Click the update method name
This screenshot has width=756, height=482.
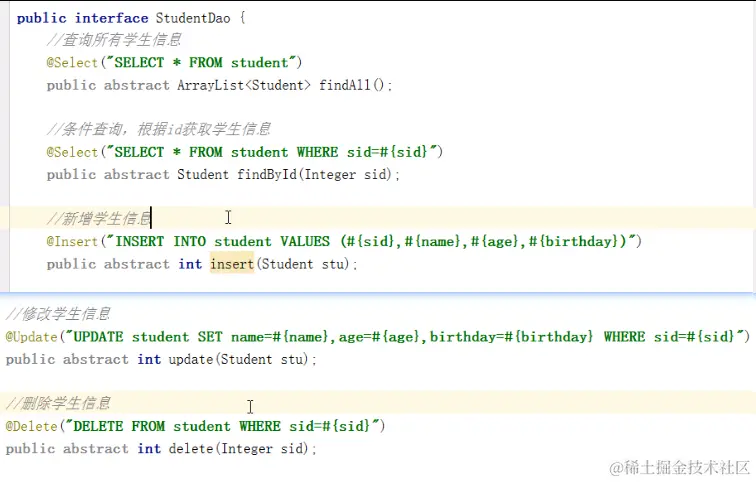point(191,360)
